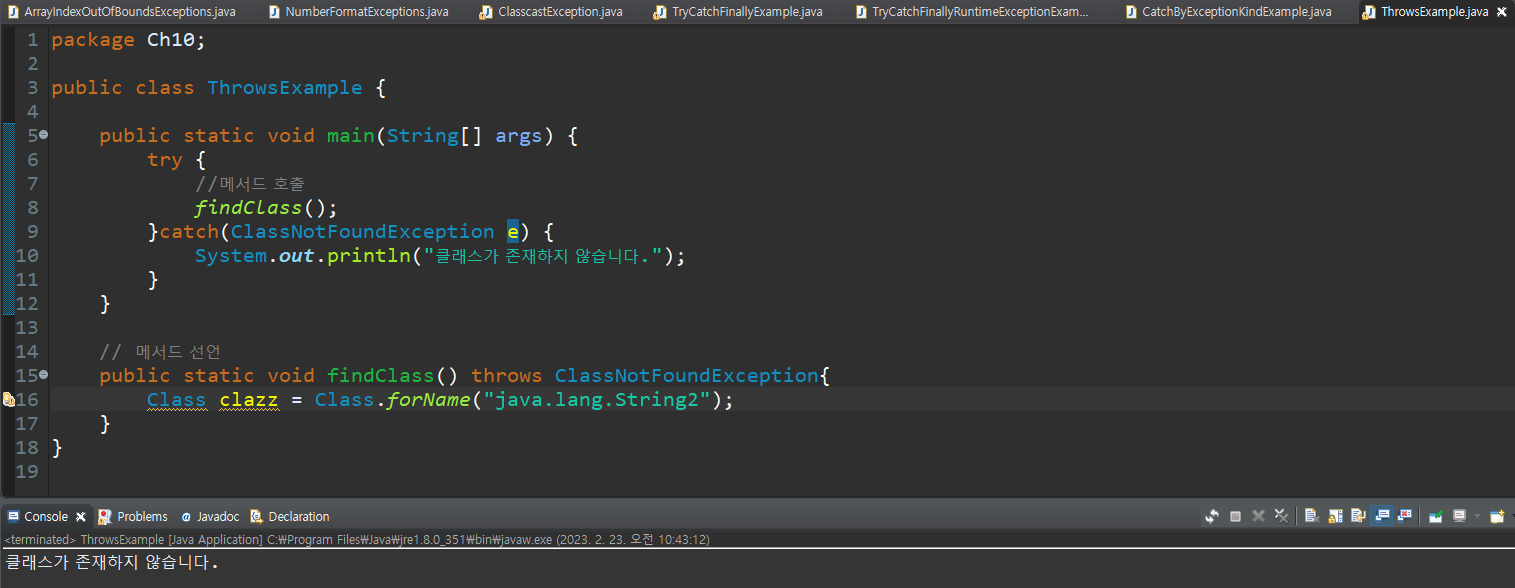1515x588 pixels.
Task: Click the synchronize arrows icon in Console toolbar
Action: (x=1212, y=516)
